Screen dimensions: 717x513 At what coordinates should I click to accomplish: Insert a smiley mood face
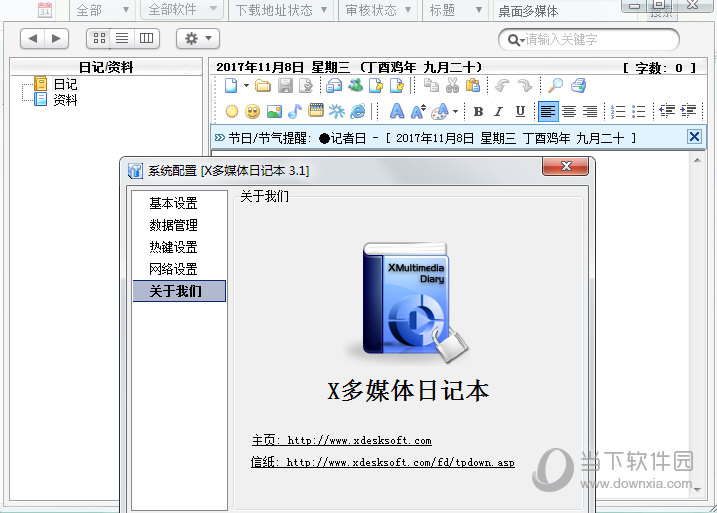point(252,111)
